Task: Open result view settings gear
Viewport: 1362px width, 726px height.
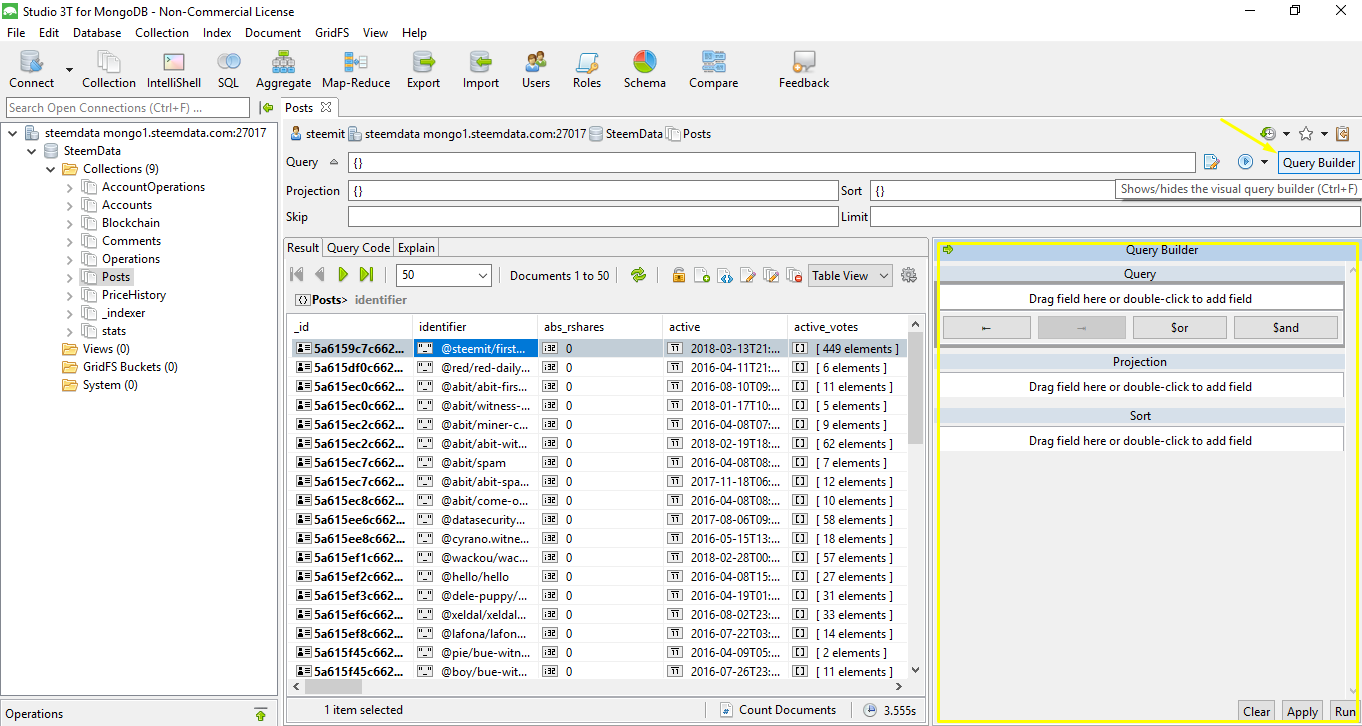Action: point(909,275)
